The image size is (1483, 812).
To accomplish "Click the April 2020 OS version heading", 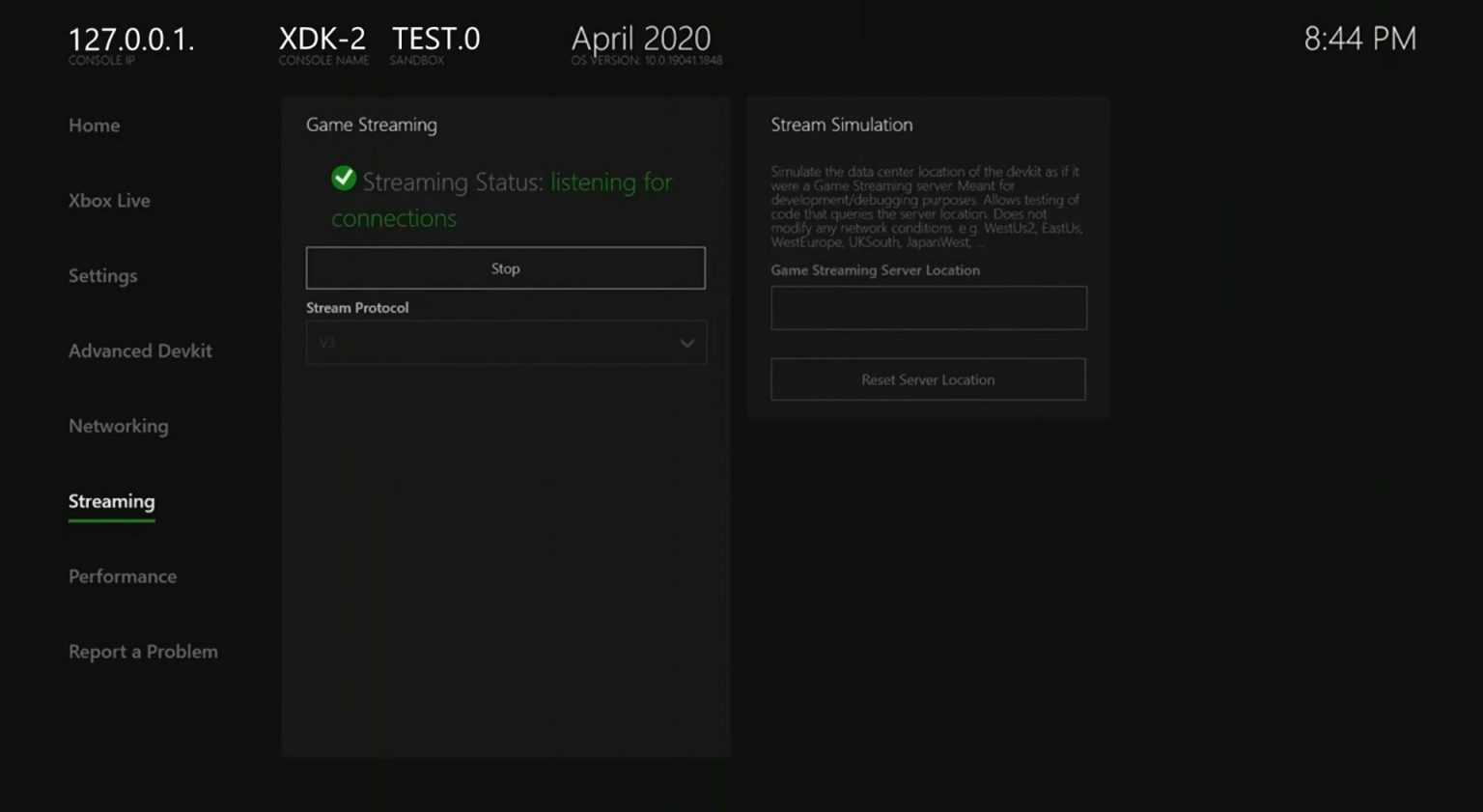I will click(641, 40).
